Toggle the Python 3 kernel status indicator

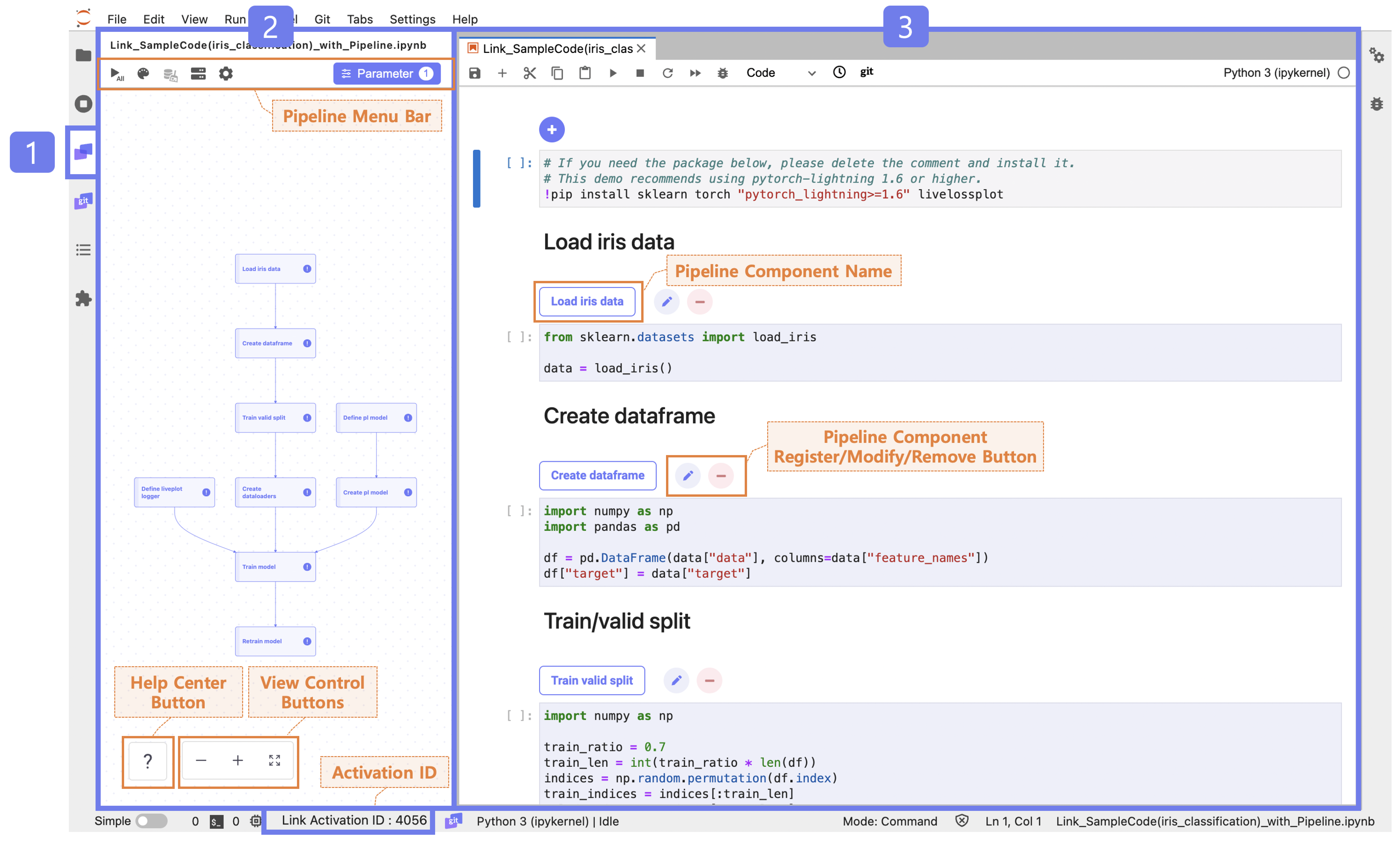click(x=1343, y=73)
